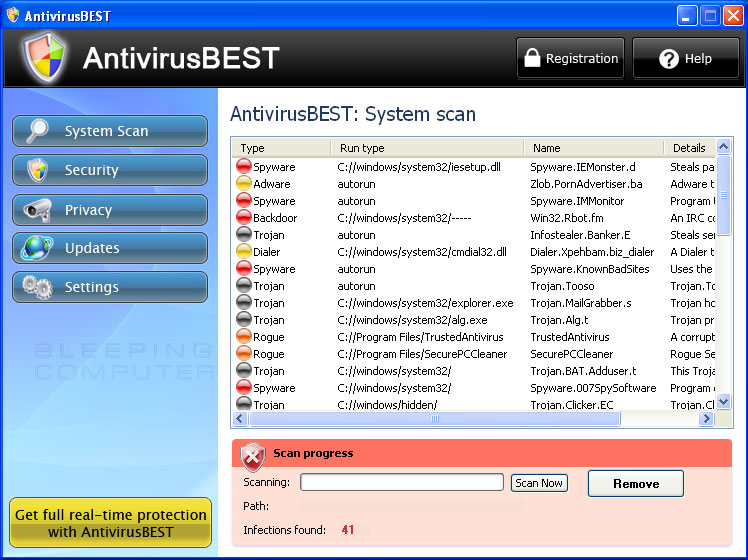The width and height of the screenshot is (748, 560).
Task: Click Remove to delete infections
Action: pos(635,484)
